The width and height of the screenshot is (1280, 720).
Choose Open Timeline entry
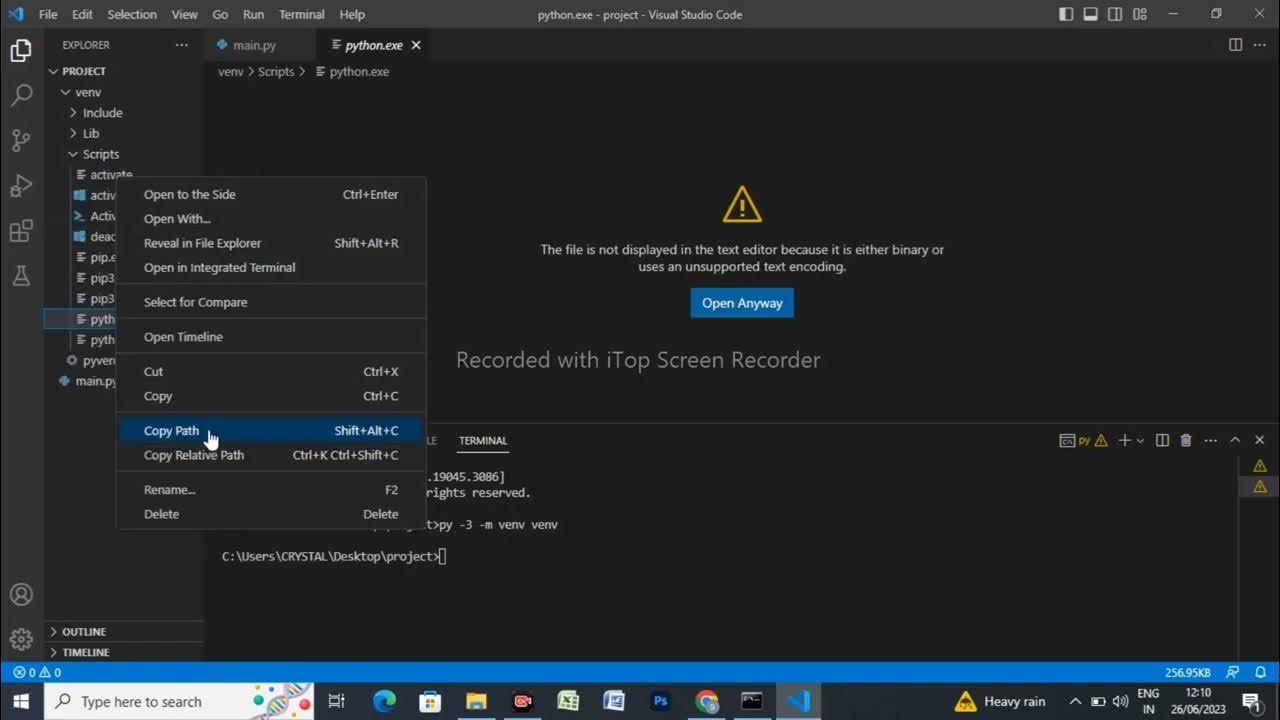tap(271, 337)
